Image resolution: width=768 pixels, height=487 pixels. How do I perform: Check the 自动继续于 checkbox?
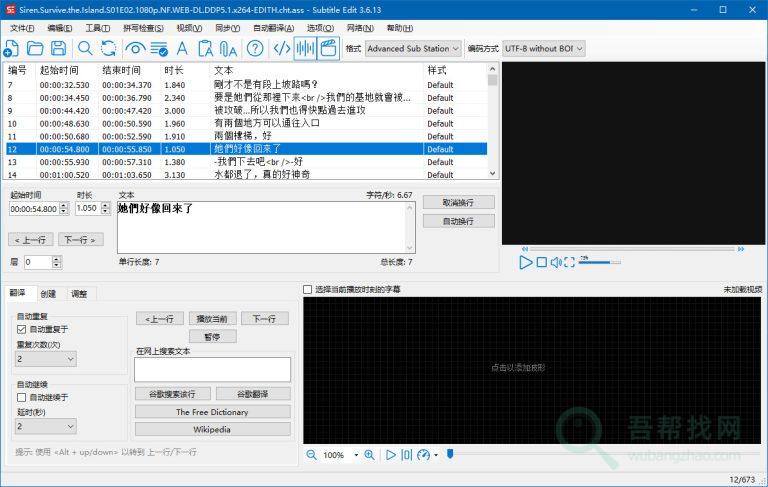pyautogui.click(x=22, y=397)
